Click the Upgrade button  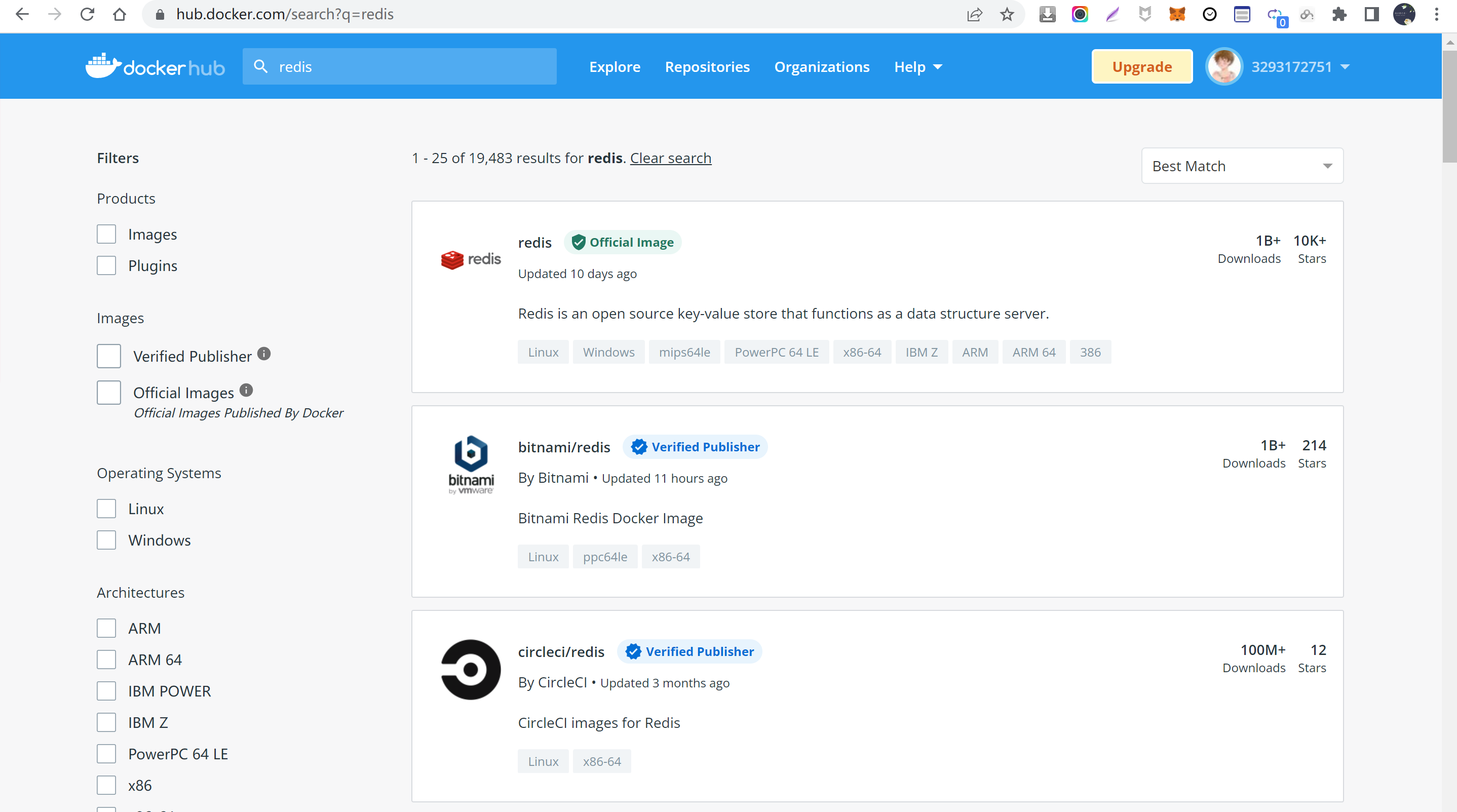(x=1141, y=67)
